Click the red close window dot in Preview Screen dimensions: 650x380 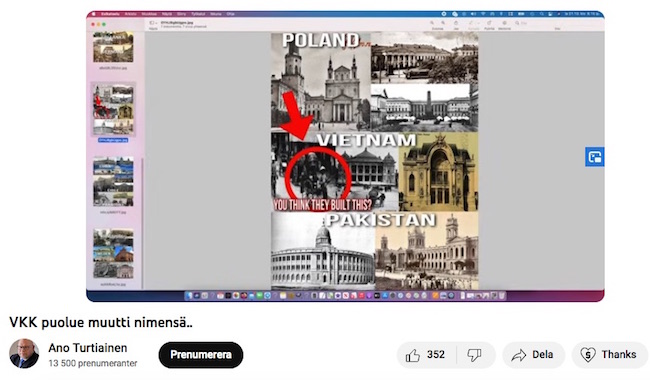pos(93,24)
